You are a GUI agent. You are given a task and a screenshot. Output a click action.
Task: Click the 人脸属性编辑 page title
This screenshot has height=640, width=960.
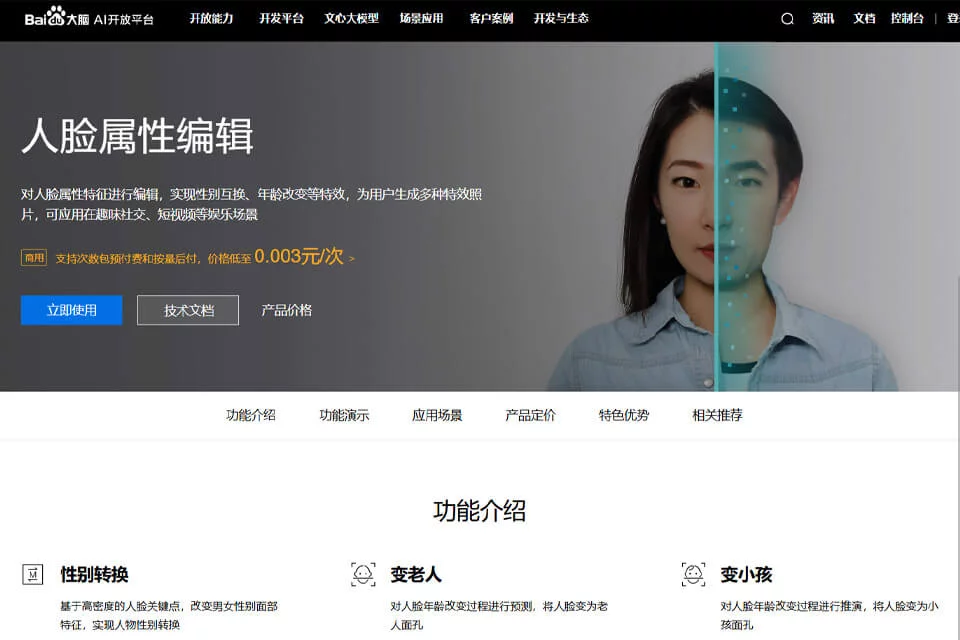tap(138, 136)
